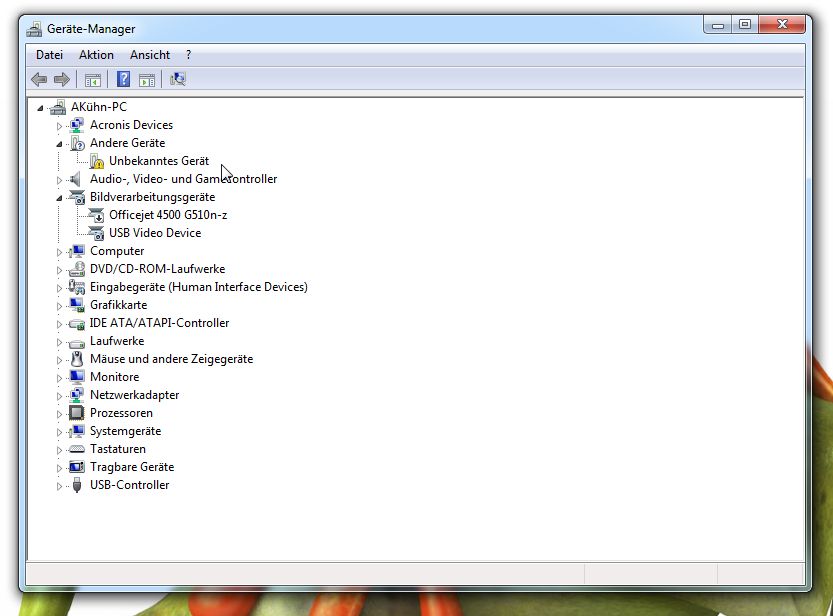
Task: Select Eingabegeräte (Human Interface Devices) label
Action: coord(199,287)
